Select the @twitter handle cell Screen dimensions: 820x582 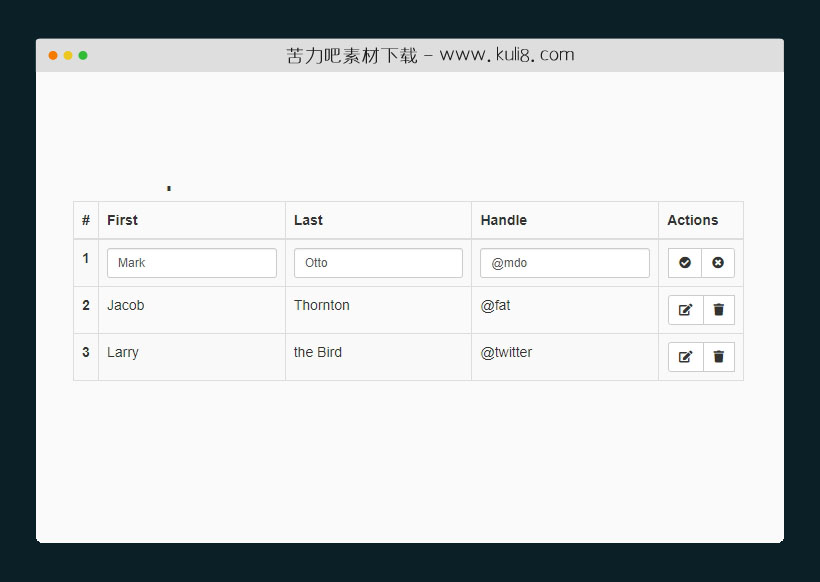click(506, 353)
